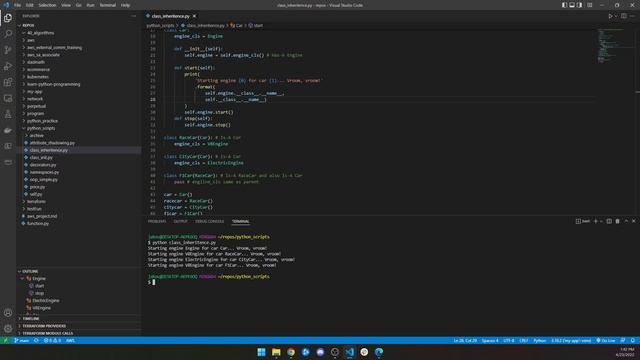Open Windows Start button on taskbar

point(261,352)
